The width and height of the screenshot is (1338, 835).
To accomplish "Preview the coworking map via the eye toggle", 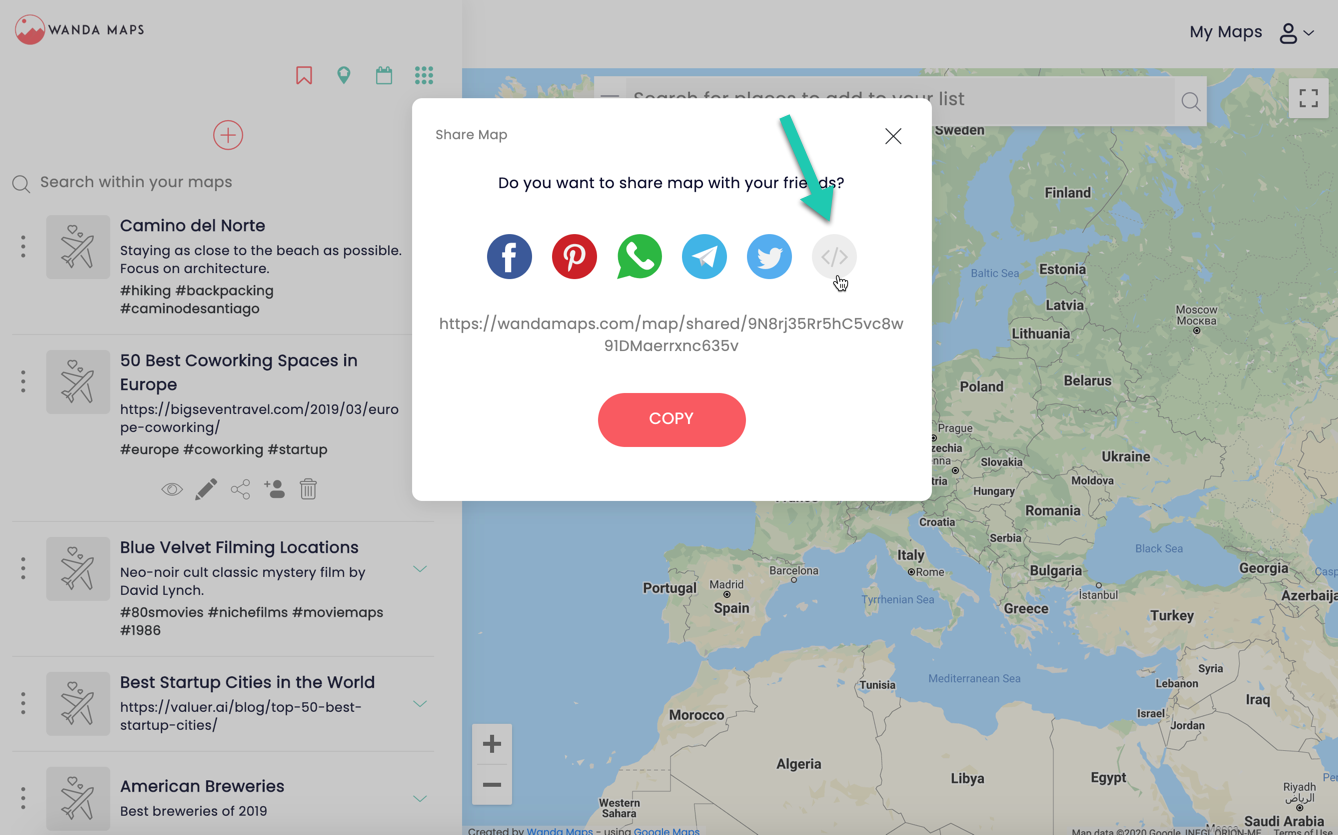I will click(x=172, y=489).
